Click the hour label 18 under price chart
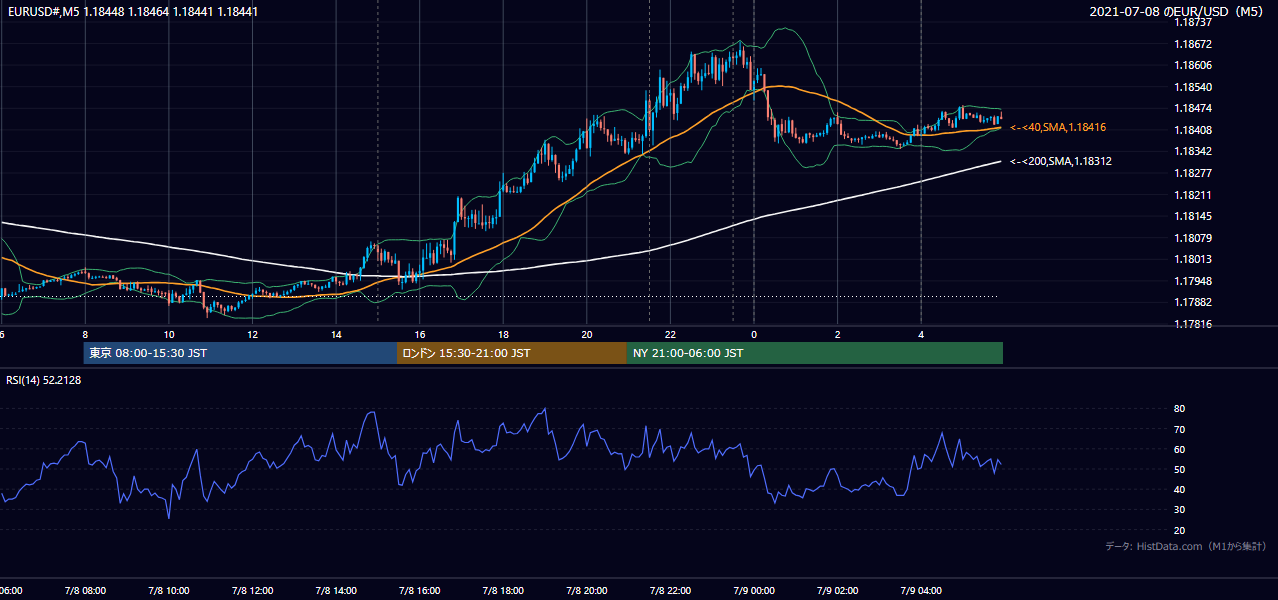 (503, 334)
